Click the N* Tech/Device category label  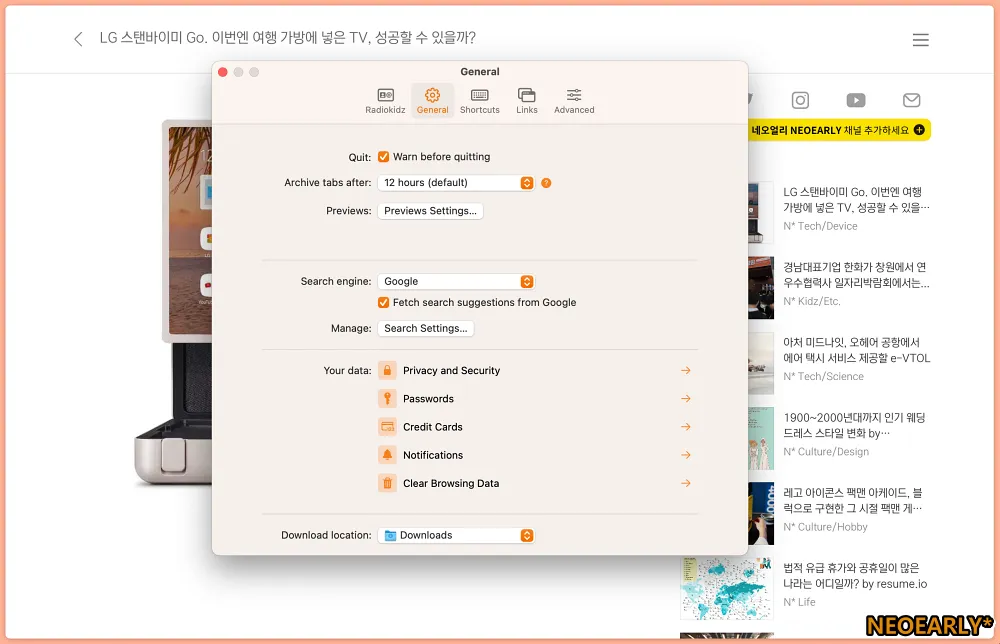(820, 226)
